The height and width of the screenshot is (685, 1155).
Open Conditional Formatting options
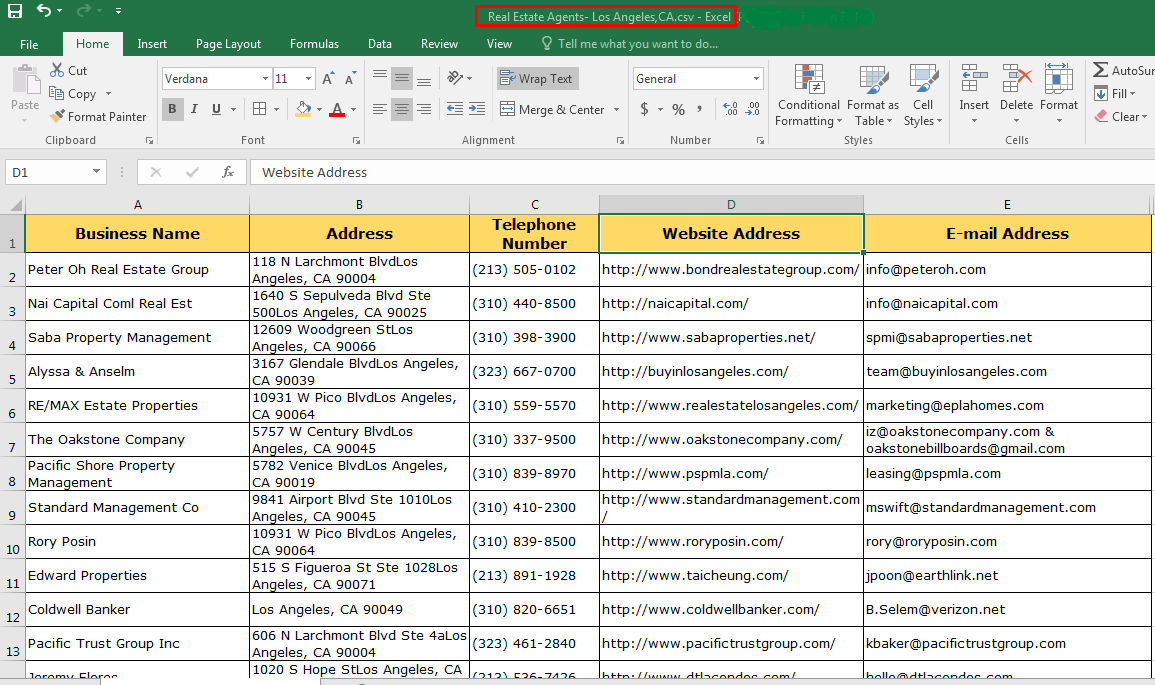(808, 95)
